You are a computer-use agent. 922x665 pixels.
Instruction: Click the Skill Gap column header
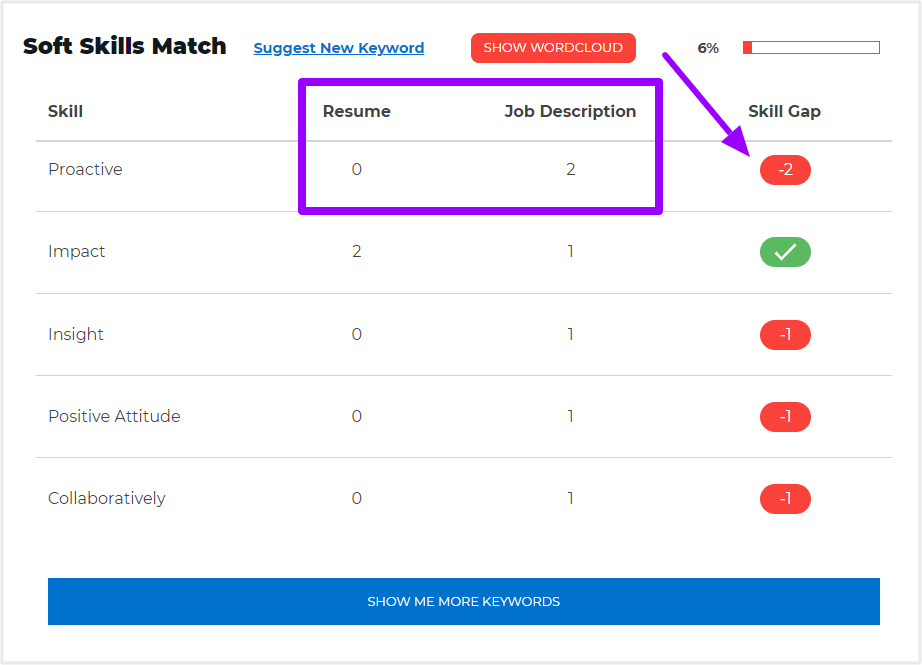coord(784,111)
